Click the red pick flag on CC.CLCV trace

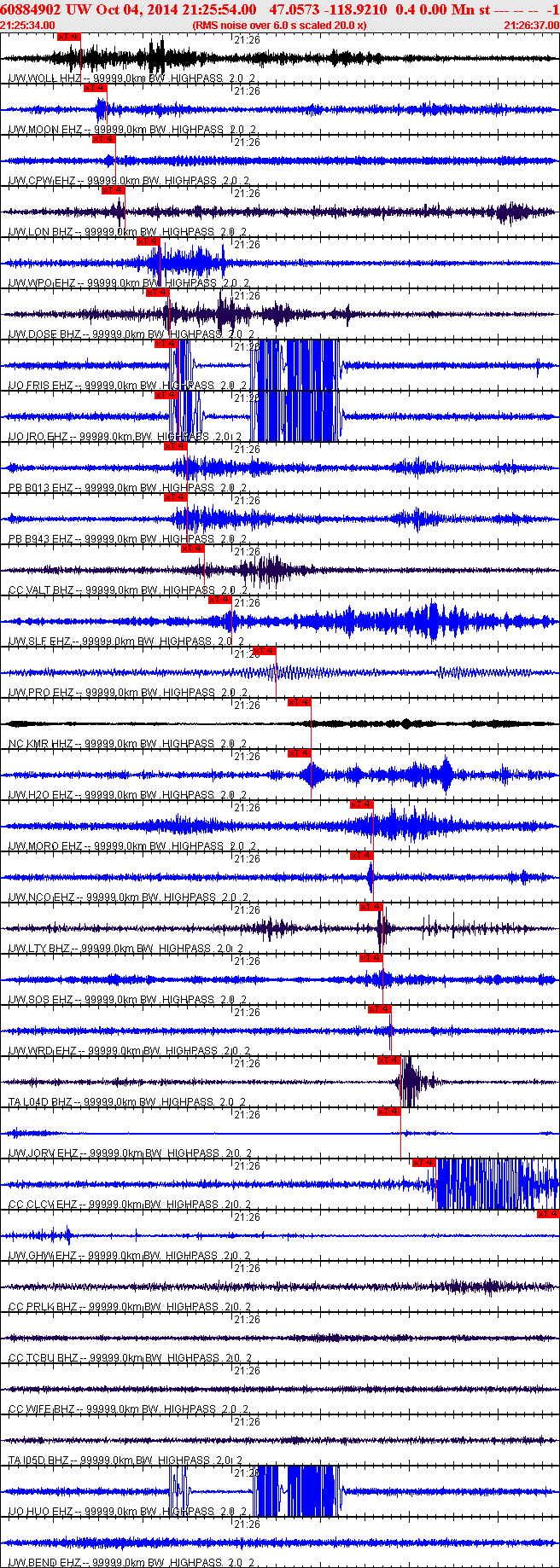coord(424,1163)
